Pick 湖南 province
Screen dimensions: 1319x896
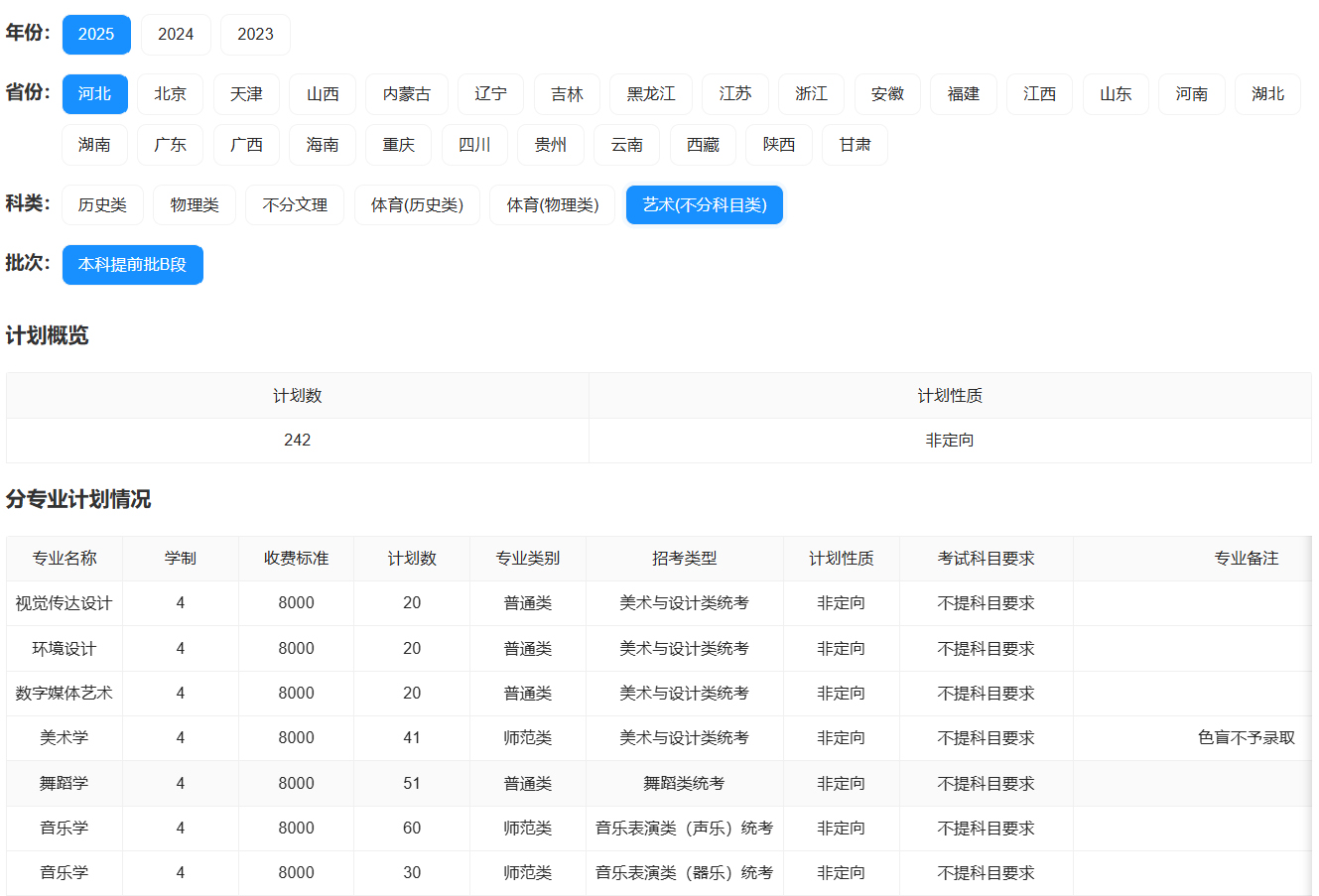click(95, 145)
